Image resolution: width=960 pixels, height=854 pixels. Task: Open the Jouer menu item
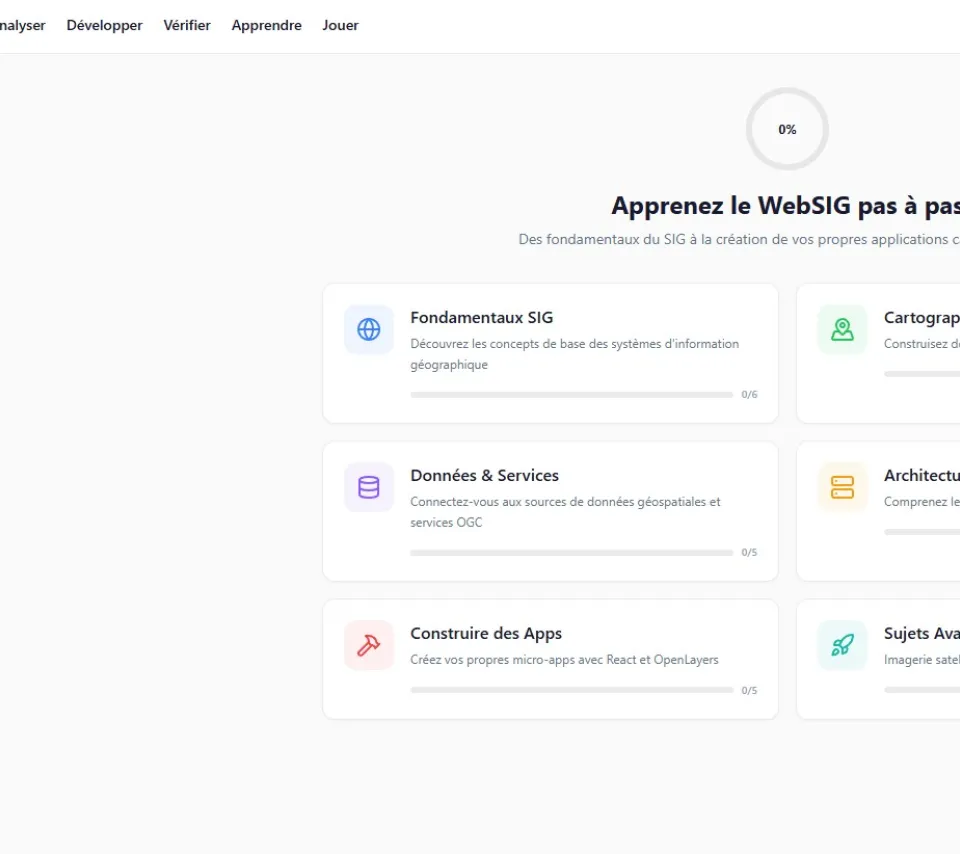point(340,25)
